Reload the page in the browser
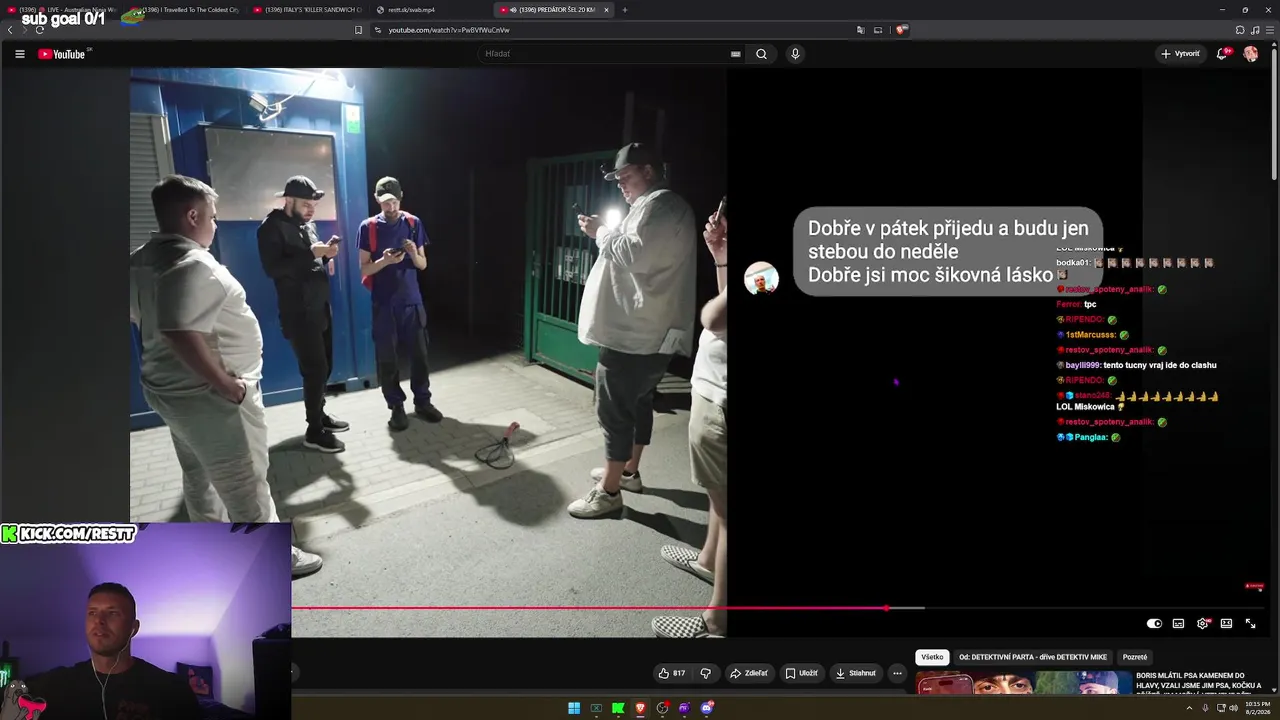 point(39,30)
